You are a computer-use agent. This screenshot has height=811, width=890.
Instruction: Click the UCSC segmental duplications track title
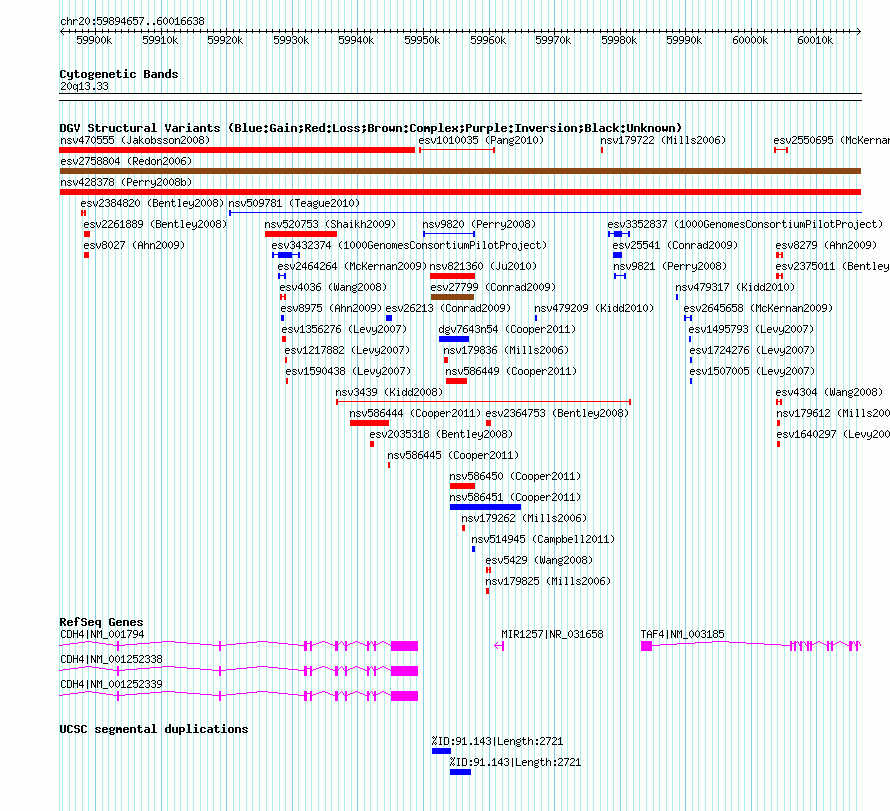point(154,729)
